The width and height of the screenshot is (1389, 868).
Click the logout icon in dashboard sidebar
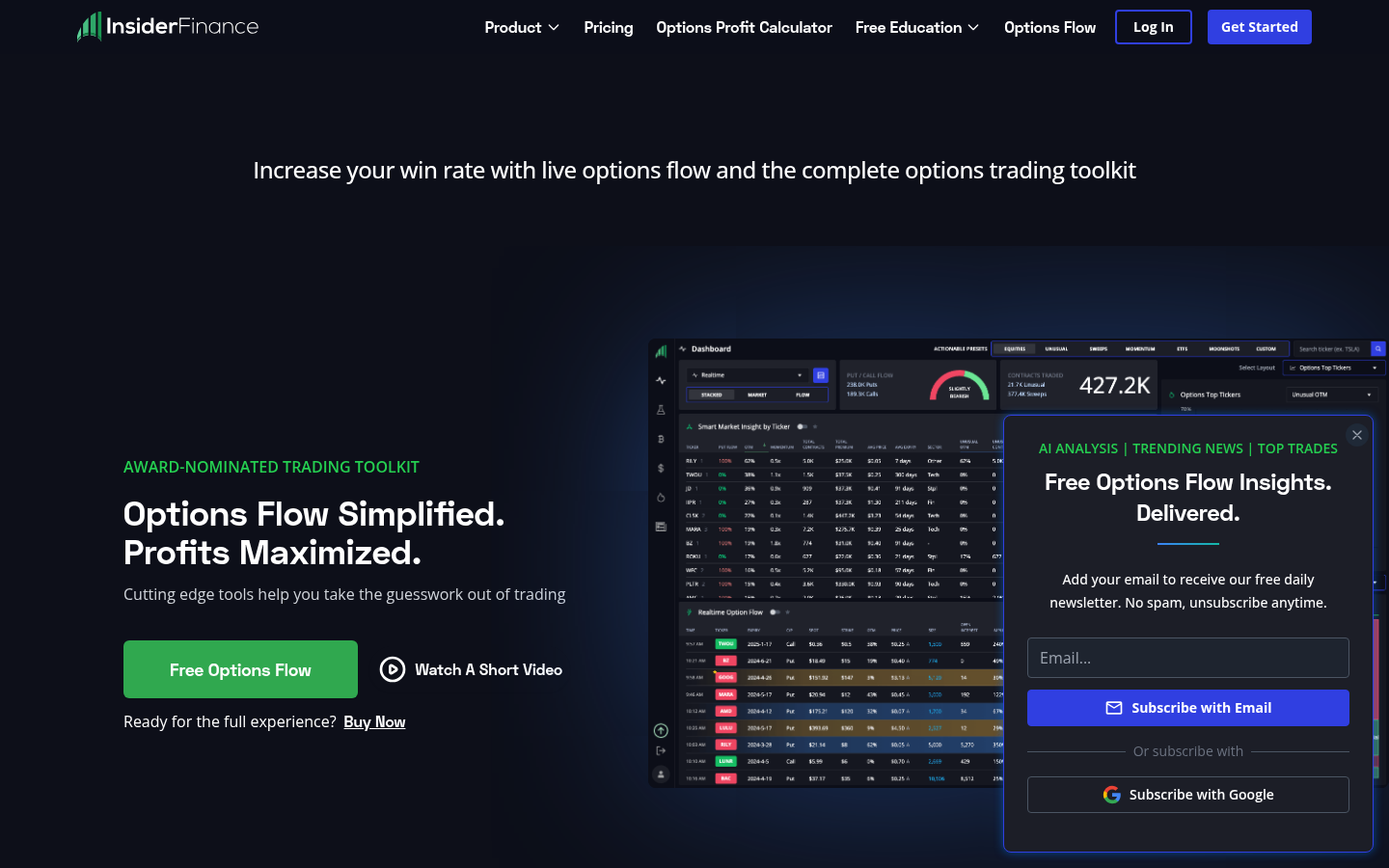click(x=661, y=750)
